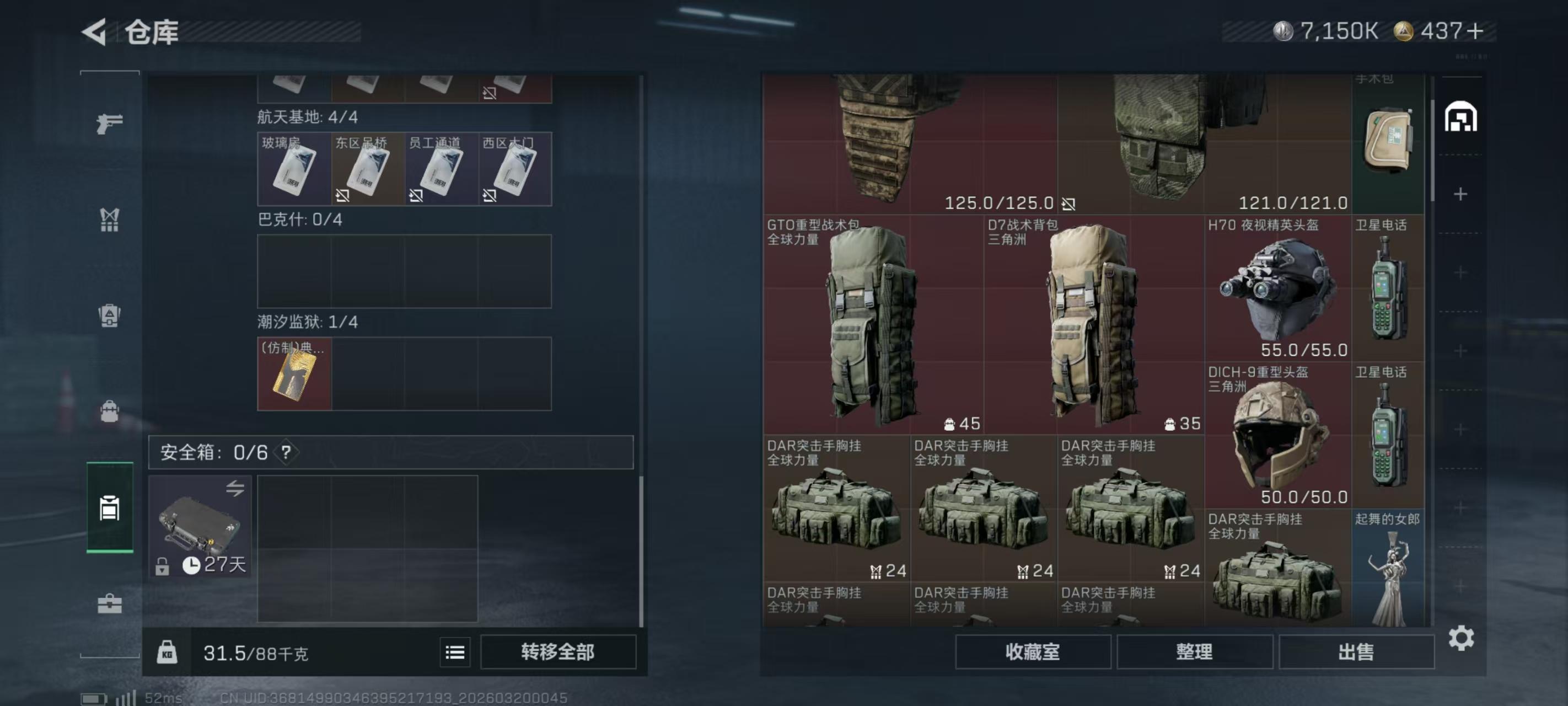
Task: Go back using the arrow beside 仓库
Action: [x=95, y=31]
